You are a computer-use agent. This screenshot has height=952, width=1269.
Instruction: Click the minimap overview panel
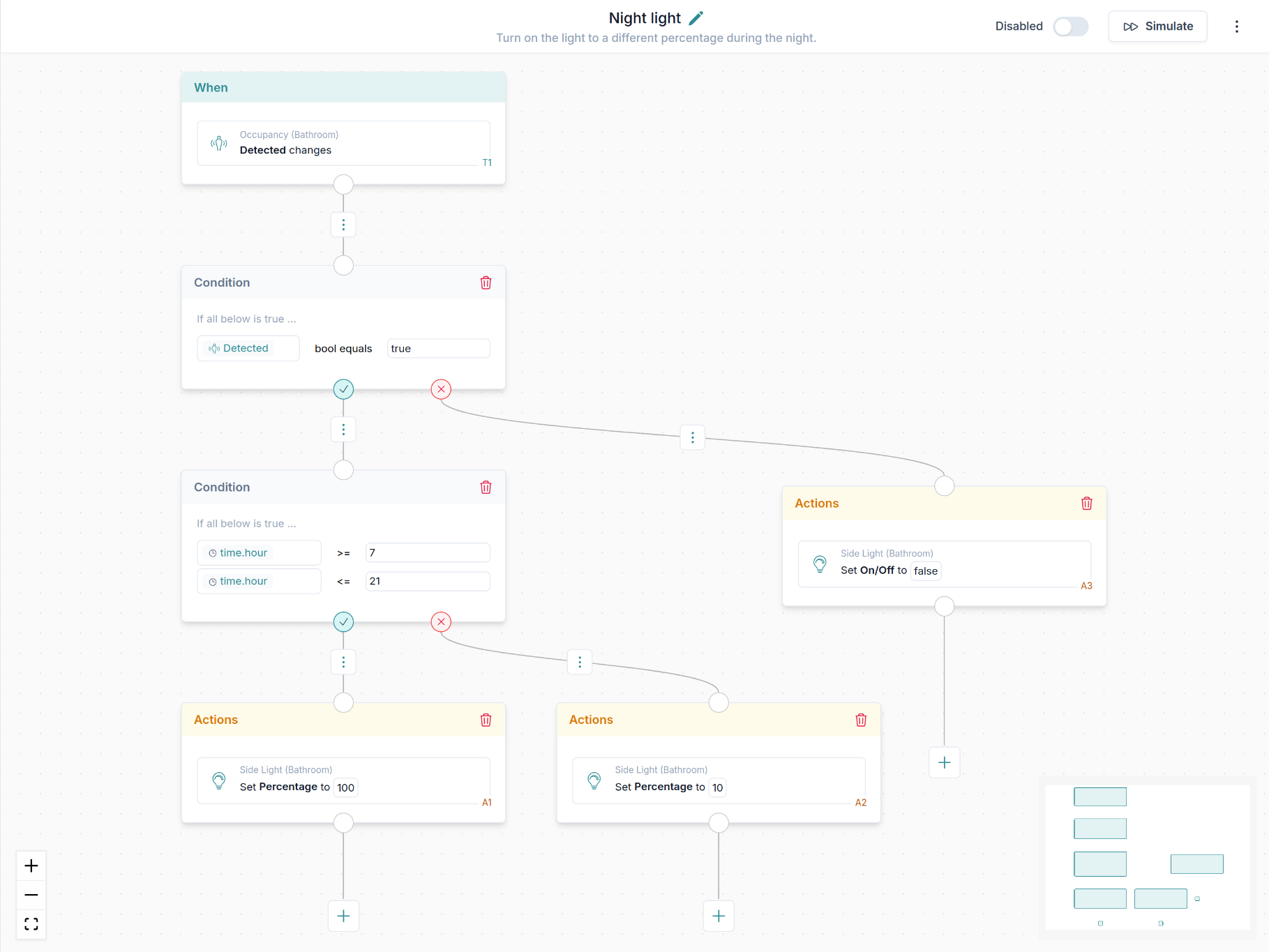coord(1148,857)
